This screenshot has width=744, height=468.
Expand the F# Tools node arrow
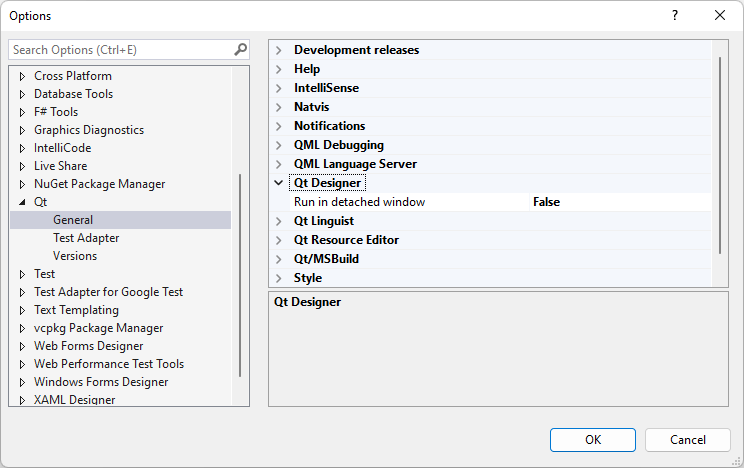(22, 112)
